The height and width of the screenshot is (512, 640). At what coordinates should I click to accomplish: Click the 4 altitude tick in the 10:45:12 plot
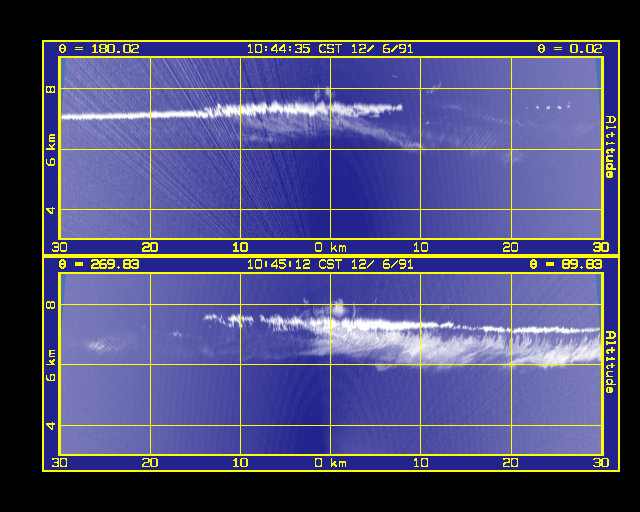point(51,425)
